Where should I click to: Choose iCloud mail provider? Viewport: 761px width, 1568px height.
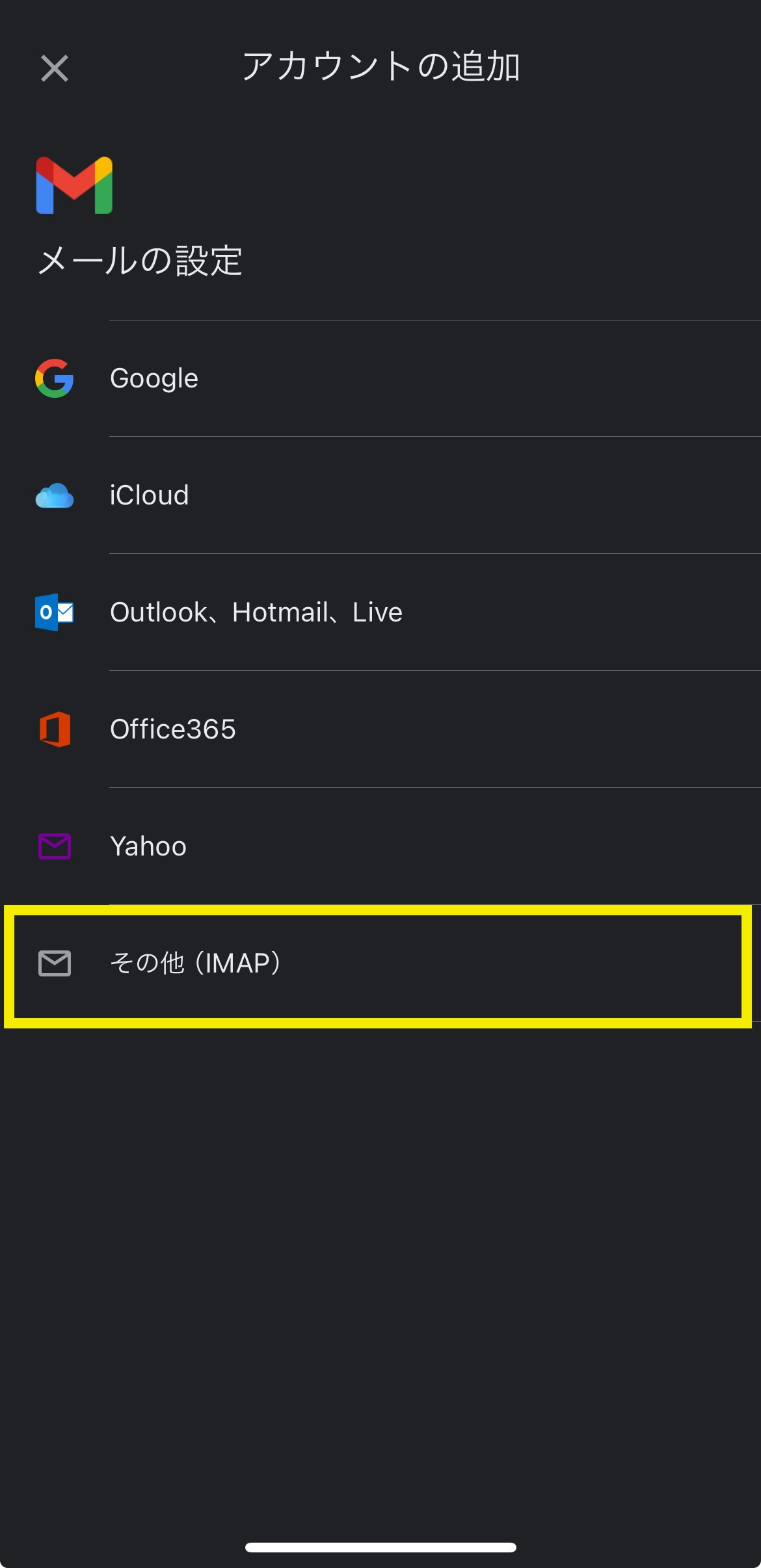[x=380, y=495]
